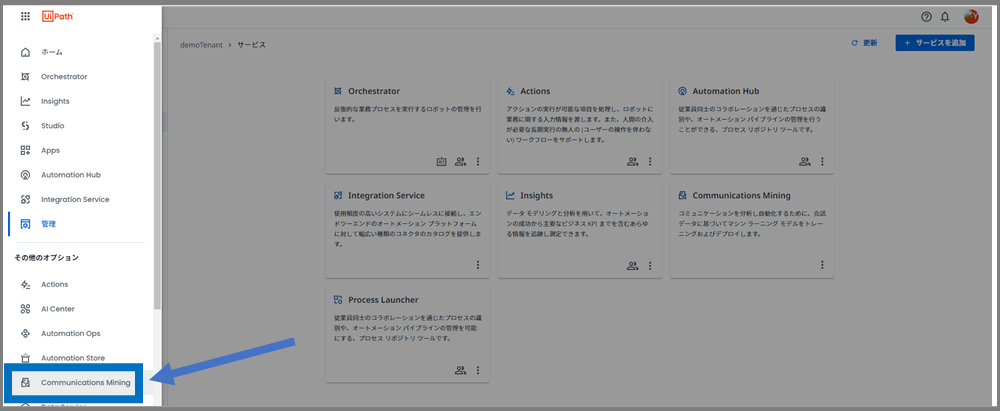Click the home icon in sidebar
The width and height of the screenshot is (1000, 411).
point(26,52)
